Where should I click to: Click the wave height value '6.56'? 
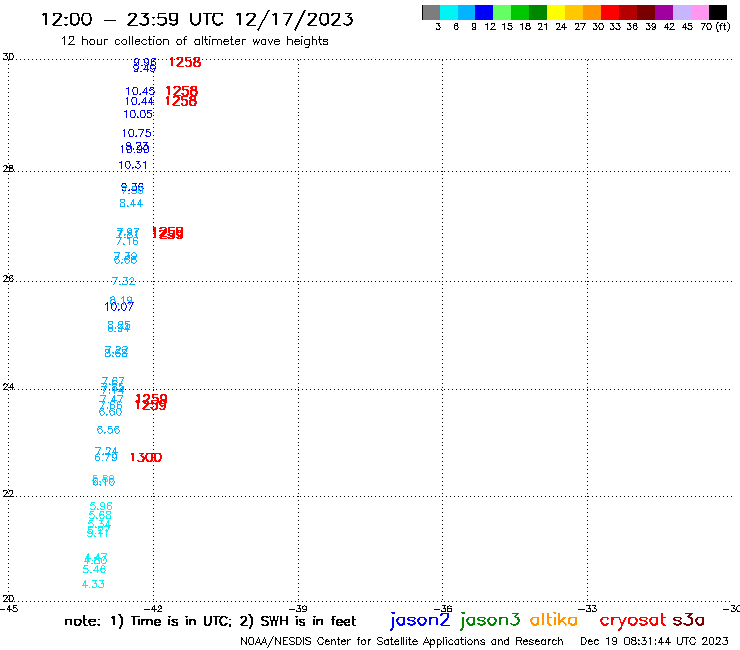108,430
